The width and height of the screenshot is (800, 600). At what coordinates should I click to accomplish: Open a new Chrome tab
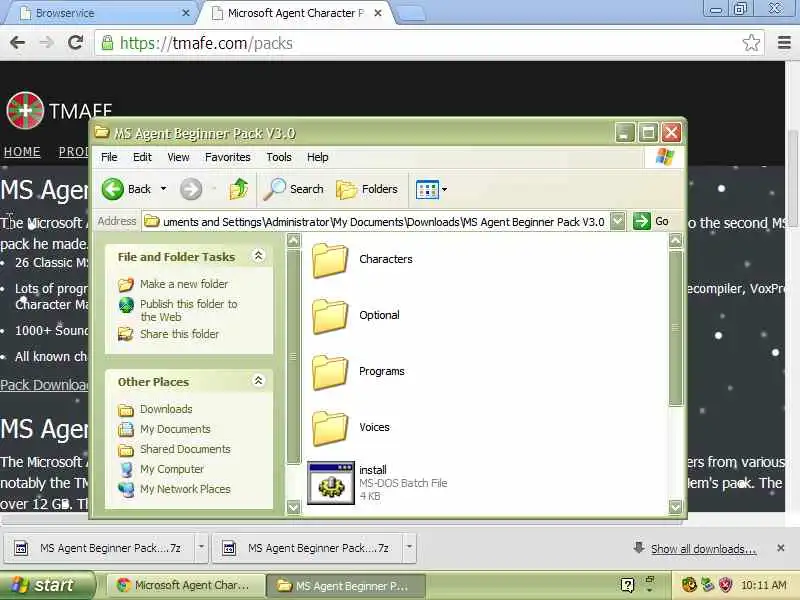411,14
